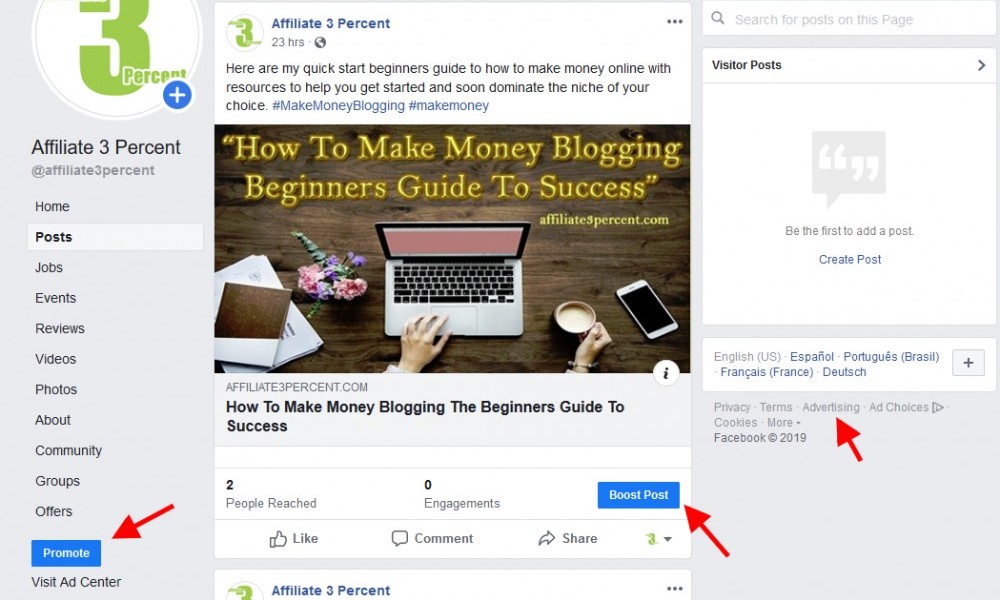Viewport: 1000px width, 600px height.
Task: Expand Visitor Posts with the chevron
Action: (982, 65)
